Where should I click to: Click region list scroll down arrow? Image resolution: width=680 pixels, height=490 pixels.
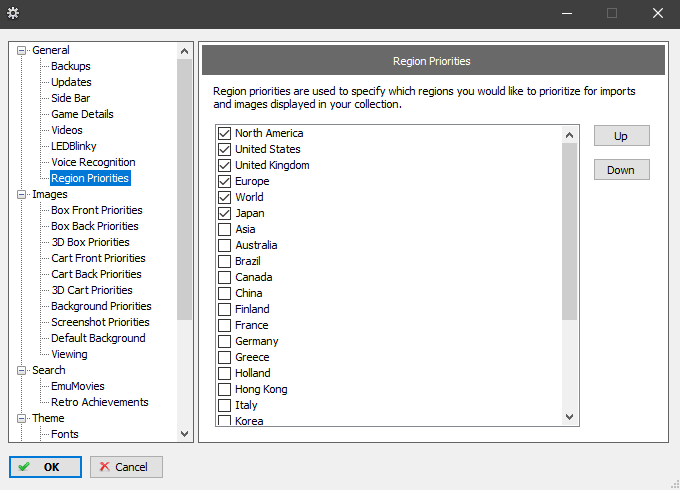569,417
